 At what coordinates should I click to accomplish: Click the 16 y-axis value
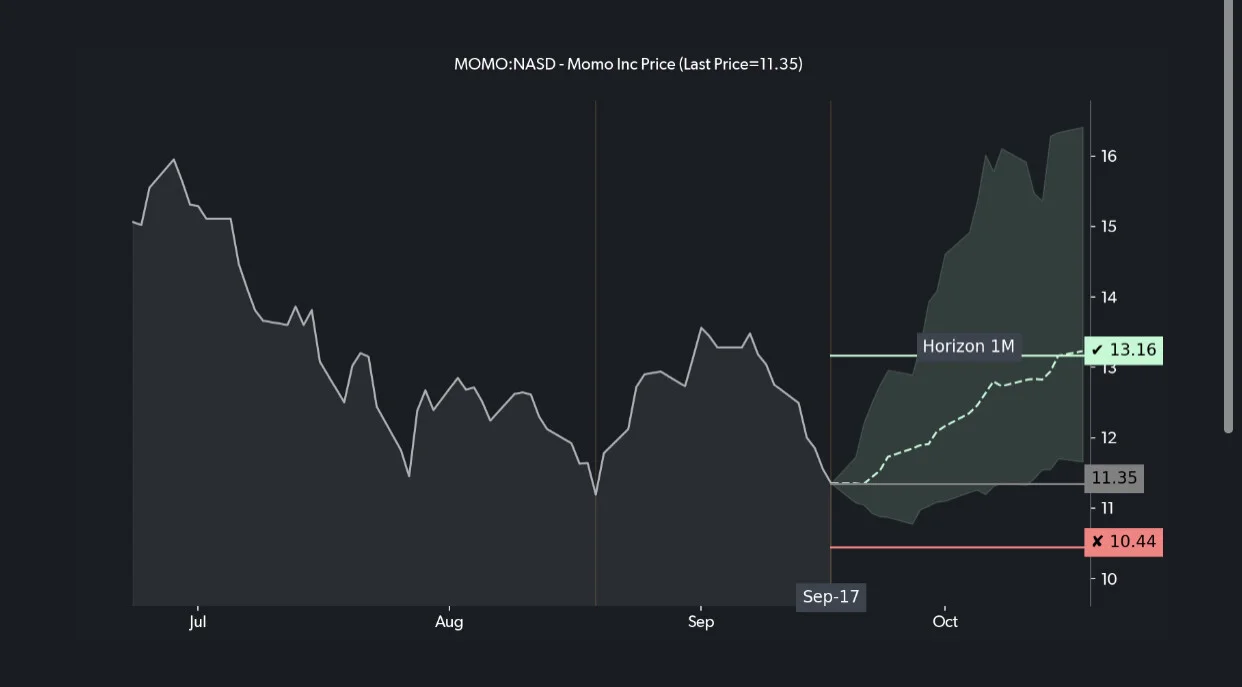[1108, 156]
